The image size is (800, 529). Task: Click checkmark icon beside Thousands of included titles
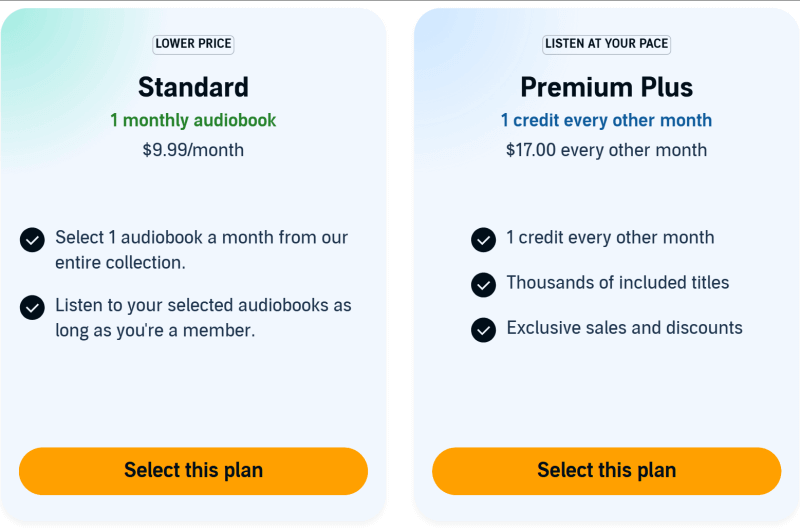click(483, 284)
